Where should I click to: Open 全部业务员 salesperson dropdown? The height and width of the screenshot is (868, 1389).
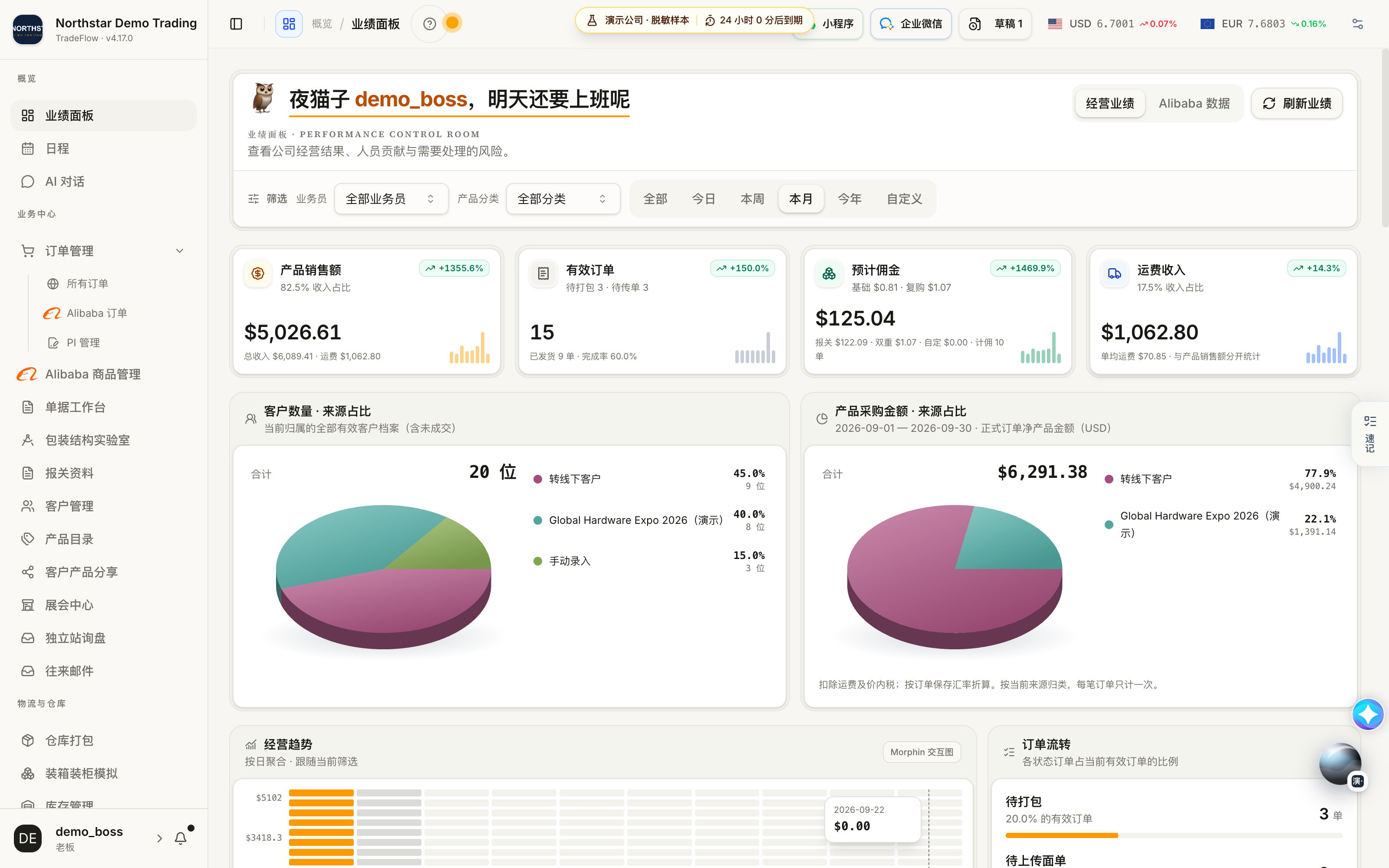tap(391, 199)
